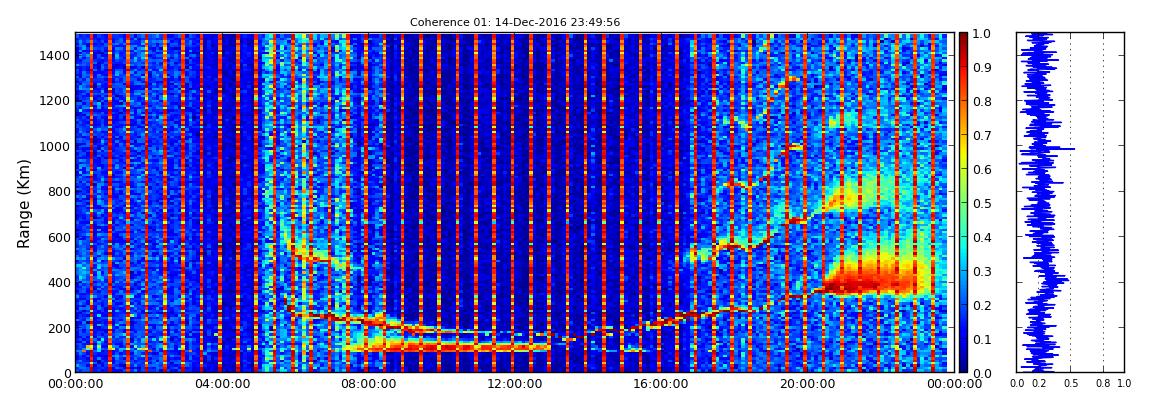Image resolution: width=1150 pixels, height=407 pixels.
Task: Click the 0.5 label on the colorbar
Action: point(984,203)
